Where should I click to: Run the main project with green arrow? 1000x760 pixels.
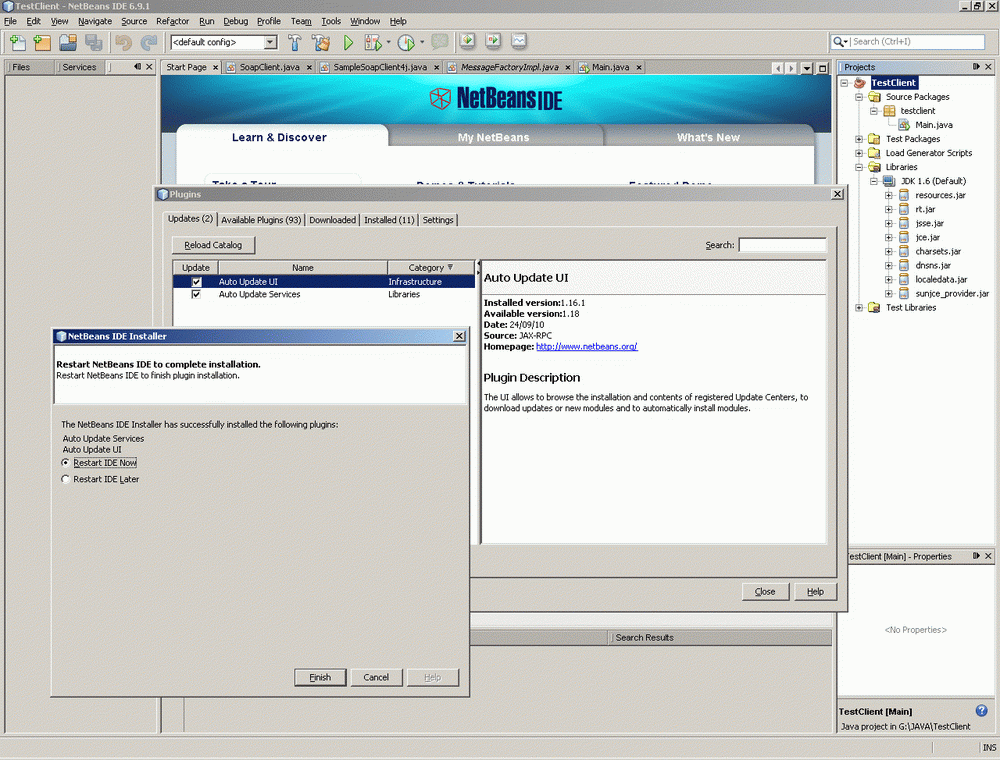coord(348,43)
